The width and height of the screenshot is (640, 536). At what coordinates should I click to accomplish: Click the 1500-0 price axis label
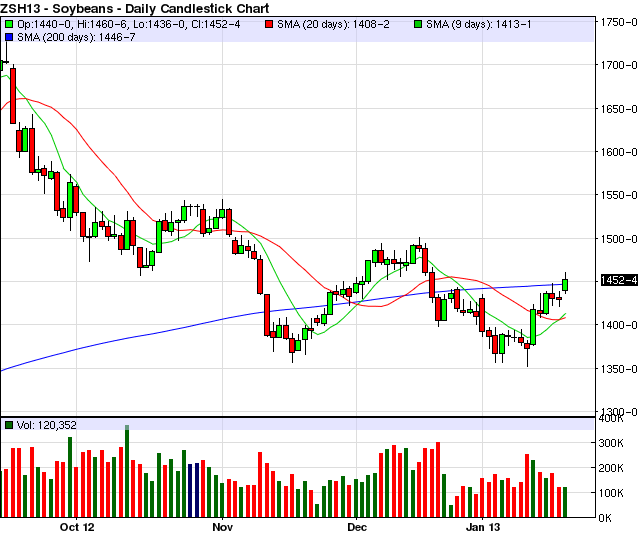[x=619, y=239]
